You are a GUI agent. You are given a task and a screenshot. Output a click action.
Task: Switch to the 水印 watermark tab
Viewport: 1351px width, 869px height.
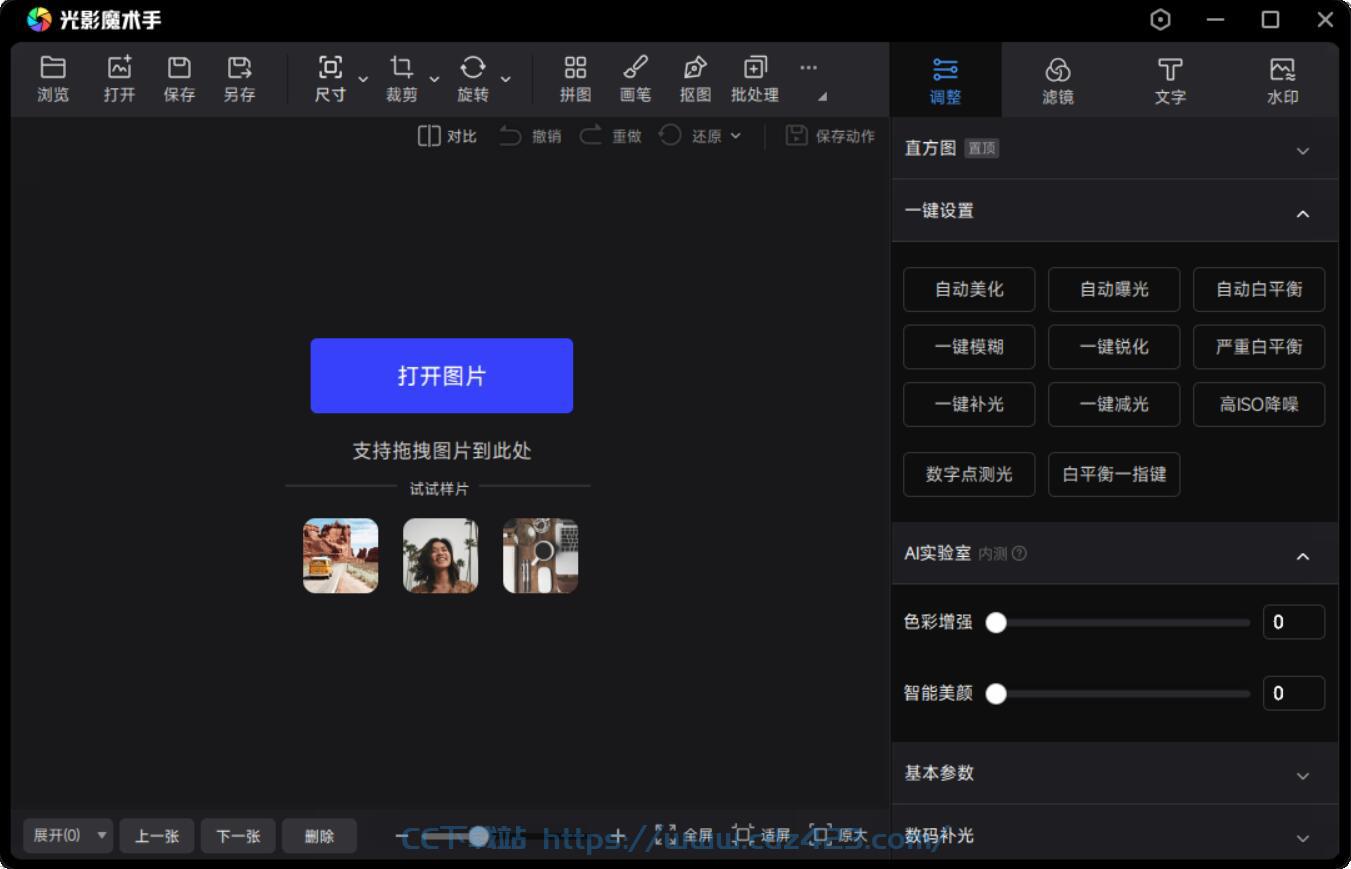coord(1282,80)
